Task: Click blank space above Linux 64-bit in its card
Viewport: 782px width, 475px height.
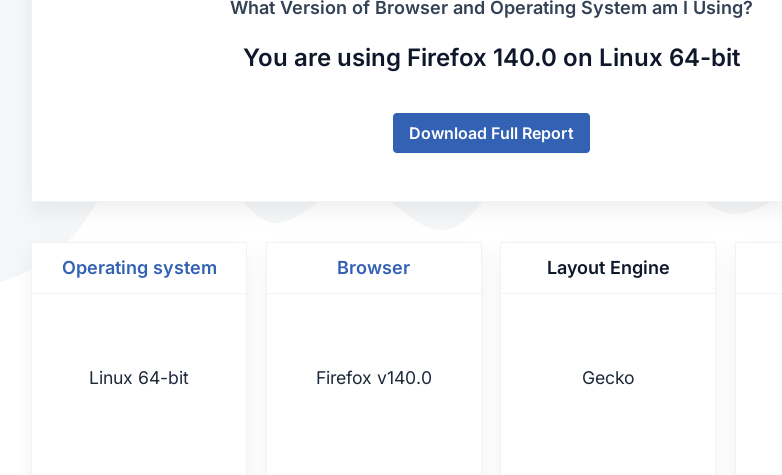Action: 139,330
